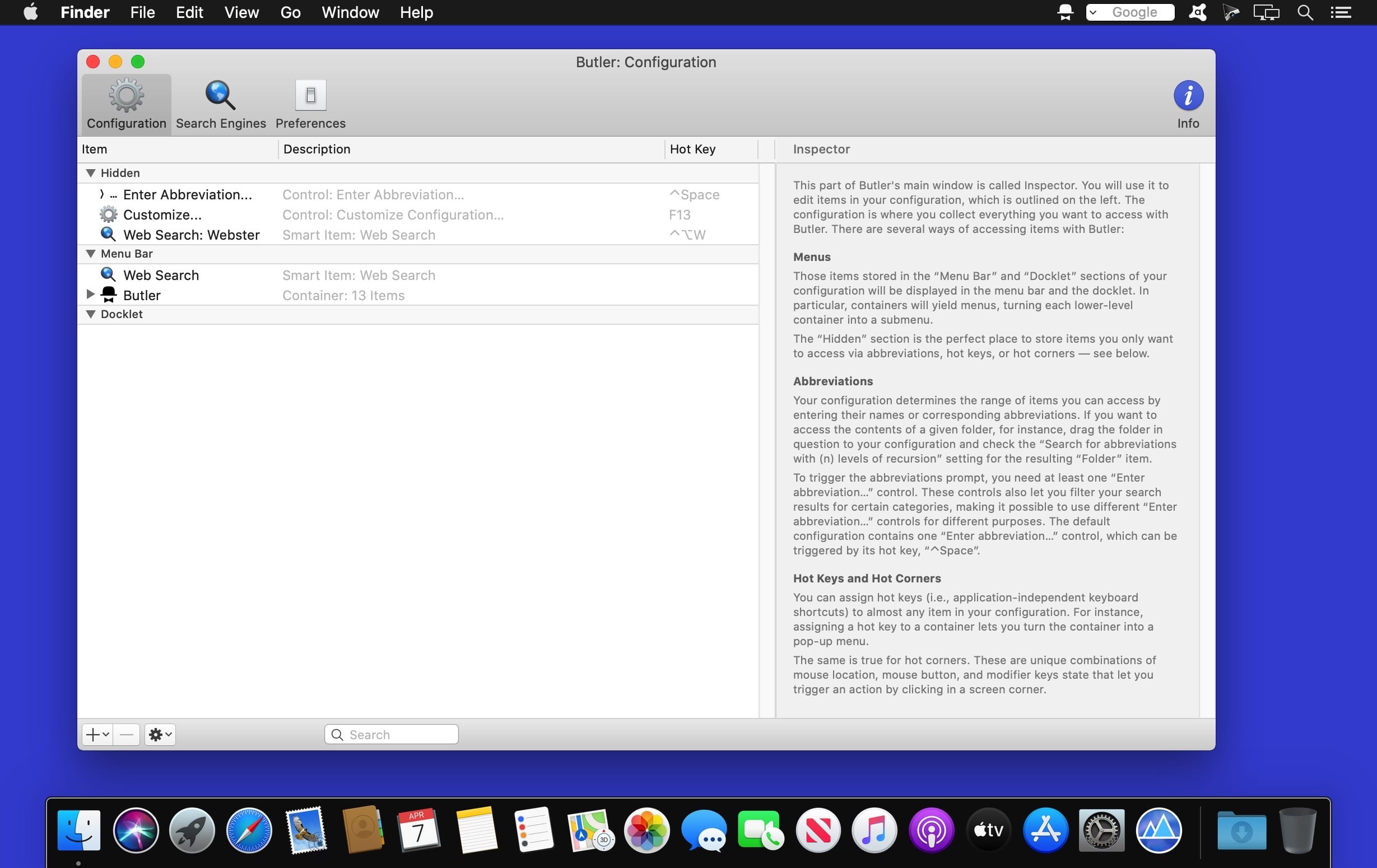The width and height of the screenshot is (1377, 868).
Task: Open the gear action dropdown menu
Action: (x=160, y=734)
